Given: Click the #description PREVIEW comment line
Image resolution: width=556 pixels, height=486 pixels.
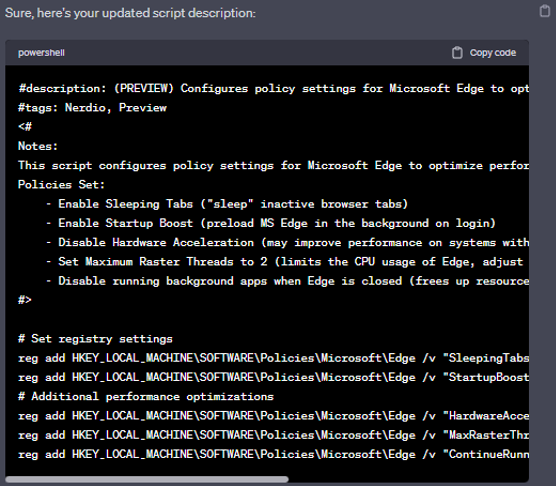Looking at the screenshot, I should (x=273, y=88).
